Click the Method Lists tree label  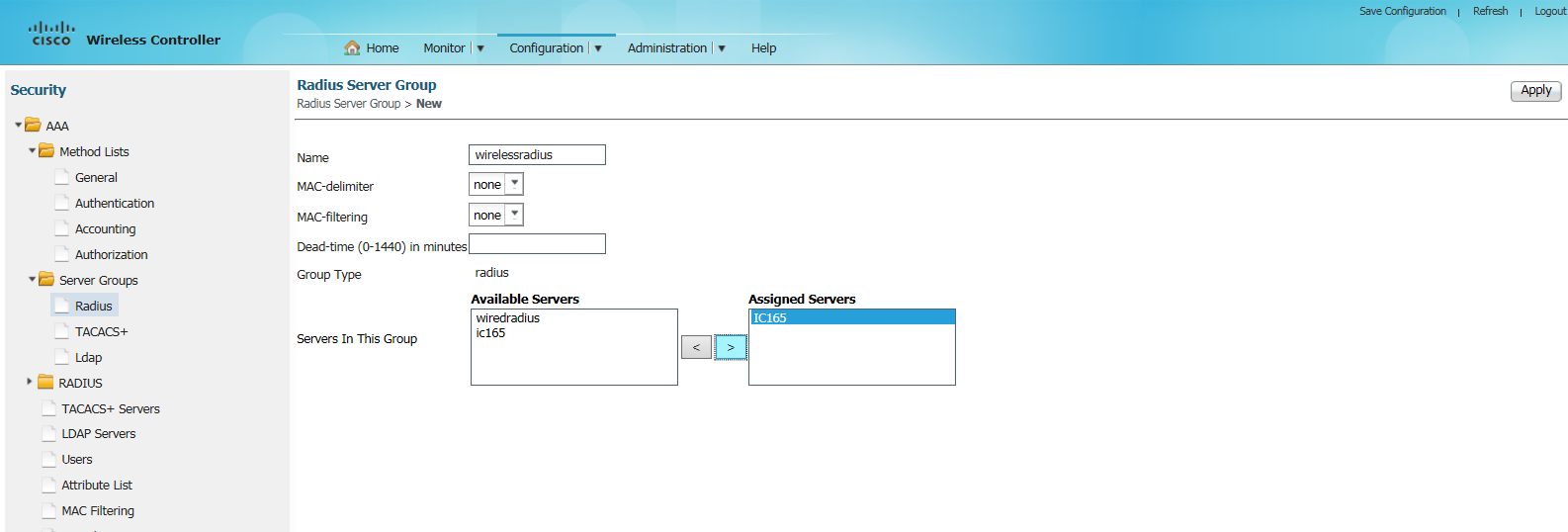coord(94,152)
